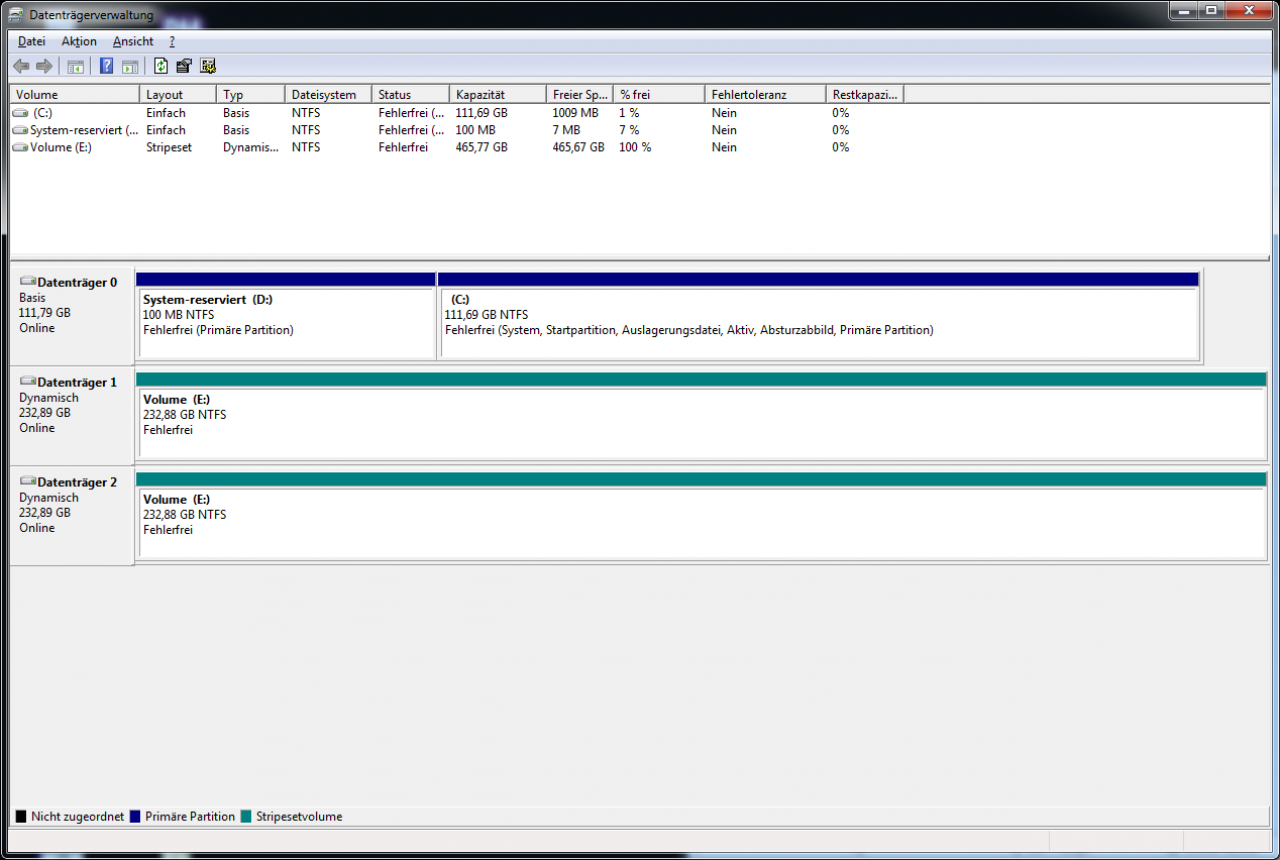
Task: Open the Properties toolbar icon
Action: (x=184, y=66)
